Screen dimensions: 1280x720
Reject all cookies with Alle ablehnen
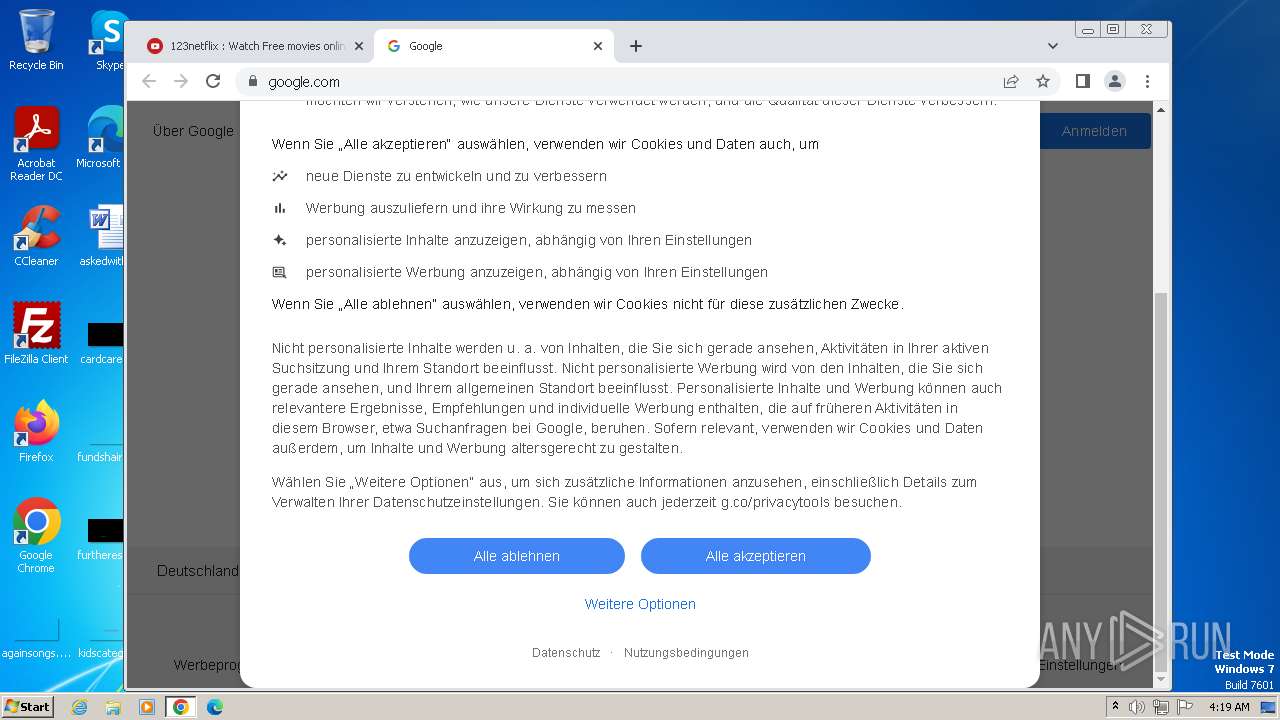[516, 556]
